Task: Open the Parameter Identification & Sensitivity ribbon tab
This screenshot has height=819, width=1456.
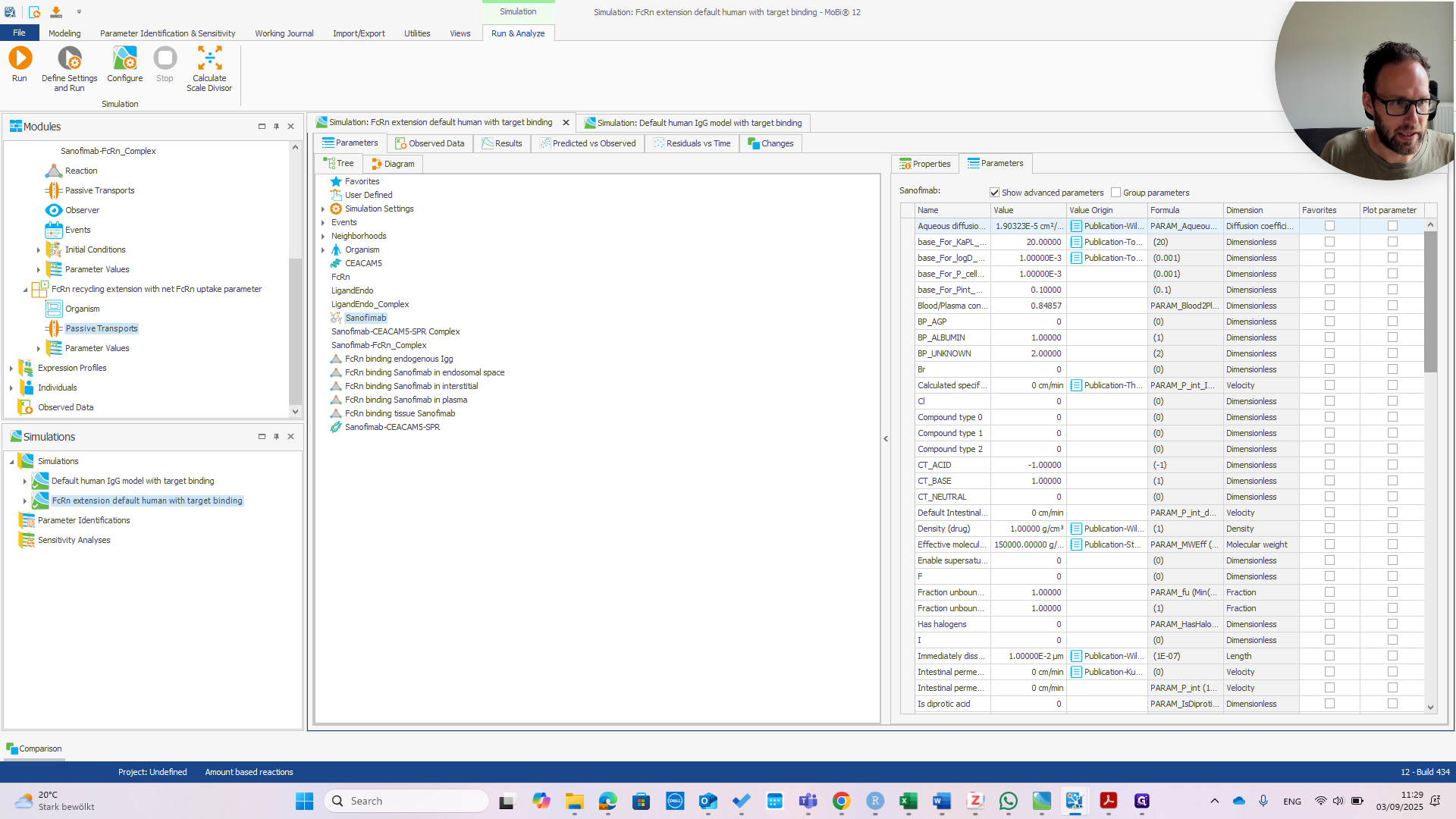Action: pos(168,33)
